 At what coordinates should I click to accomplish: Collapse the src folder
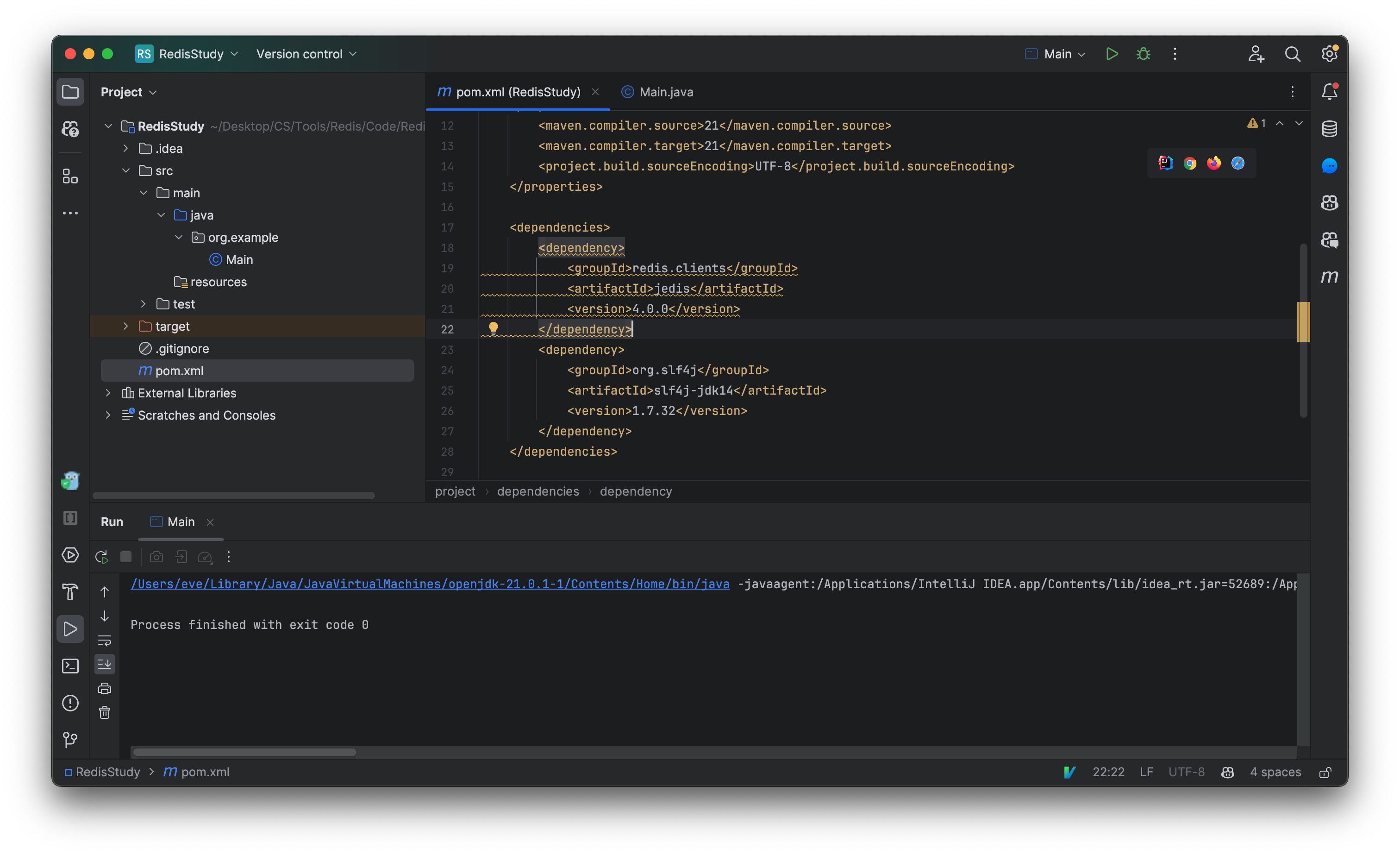[125, 170]
